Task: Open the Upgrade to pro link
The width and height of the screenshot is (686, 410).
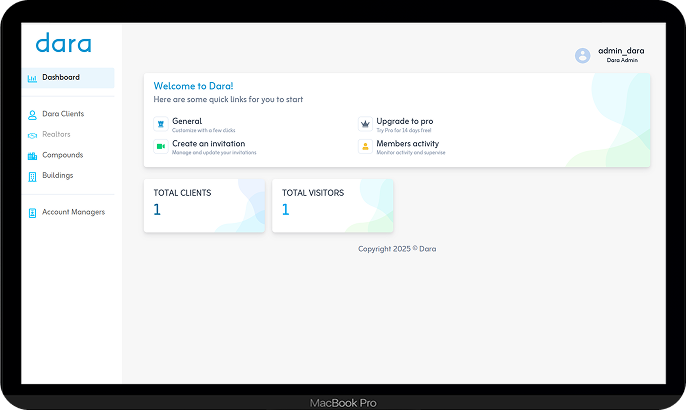Action: (405, 121)
